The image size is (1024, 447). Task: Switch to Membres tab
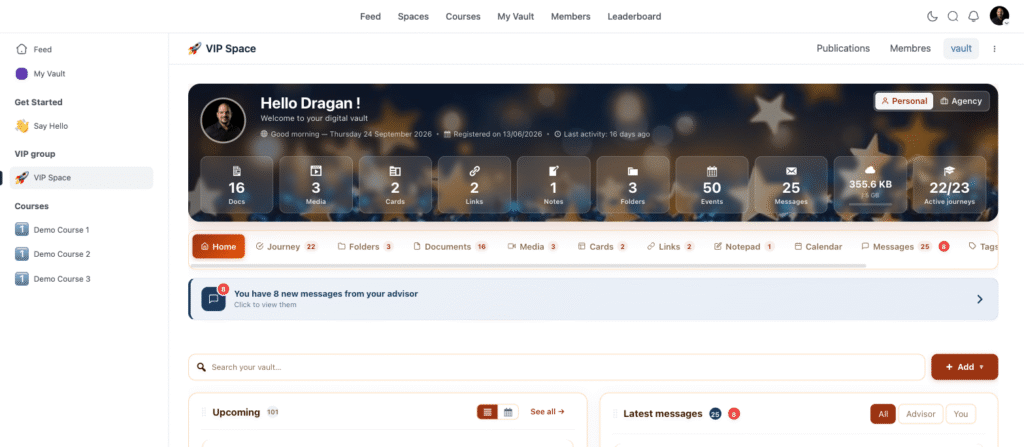[x=910, y=48]
